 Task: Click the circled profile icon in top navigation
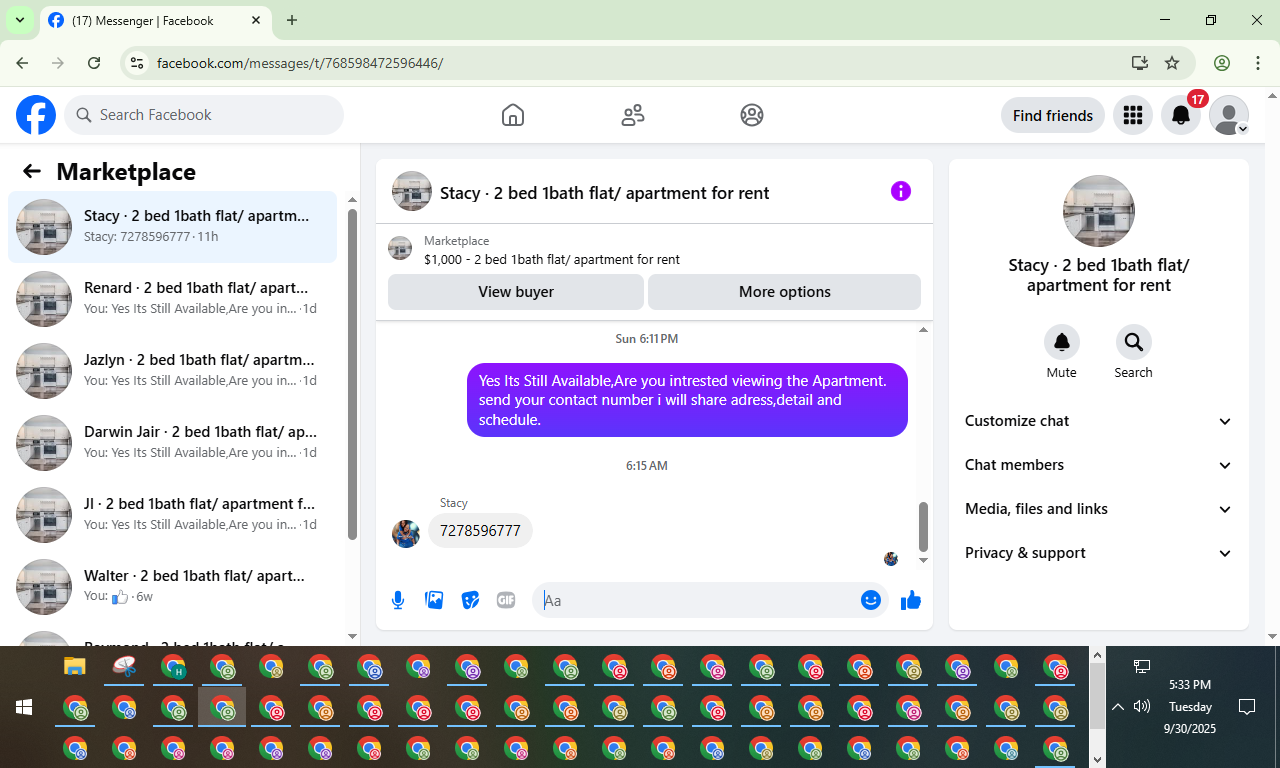(752, 115)
